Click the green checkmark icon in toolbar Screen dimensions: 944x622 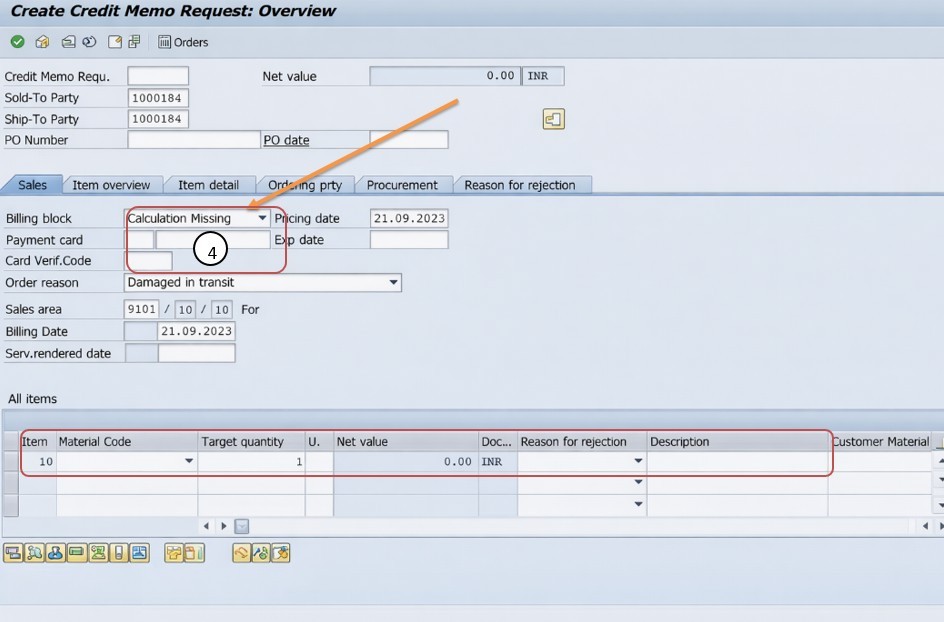tap(17, 42)
